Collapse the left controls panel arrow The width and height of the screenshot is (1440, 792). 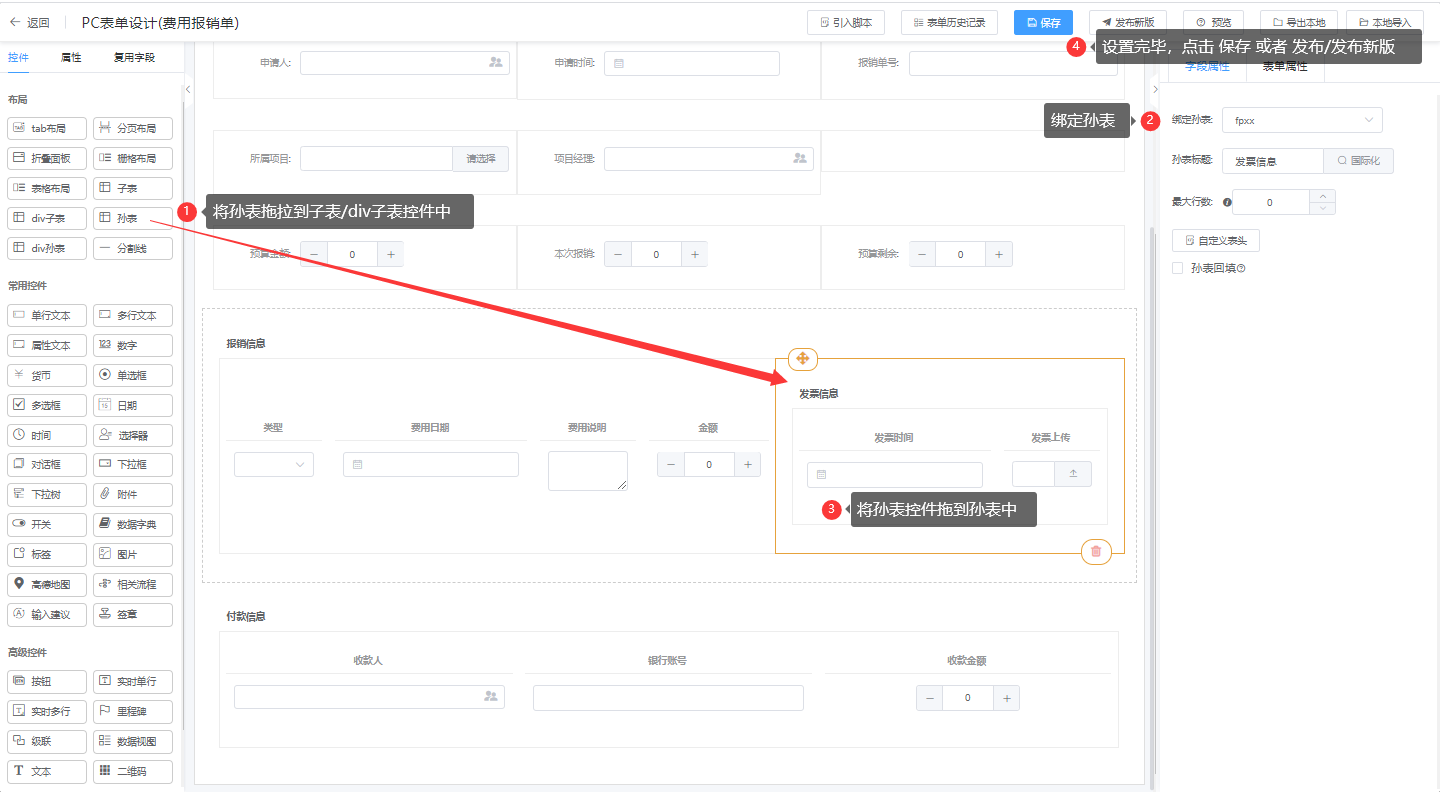pyautogui.click(x=188, y=90)
